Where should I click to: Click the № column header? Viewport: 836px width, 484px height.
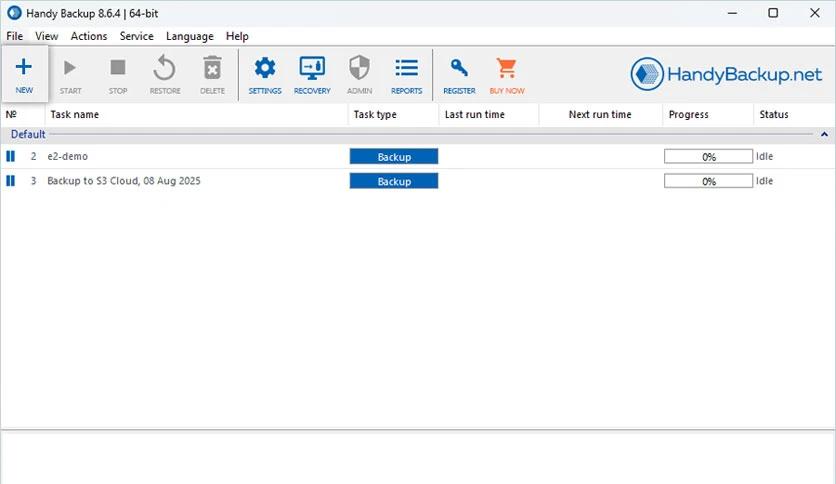coord(23,115)
